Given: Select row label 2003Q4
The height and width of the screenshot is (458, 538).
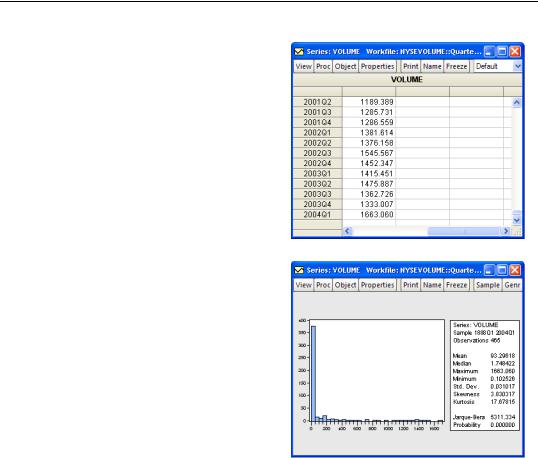Looking at the screenshot, I should pos(317,204).
